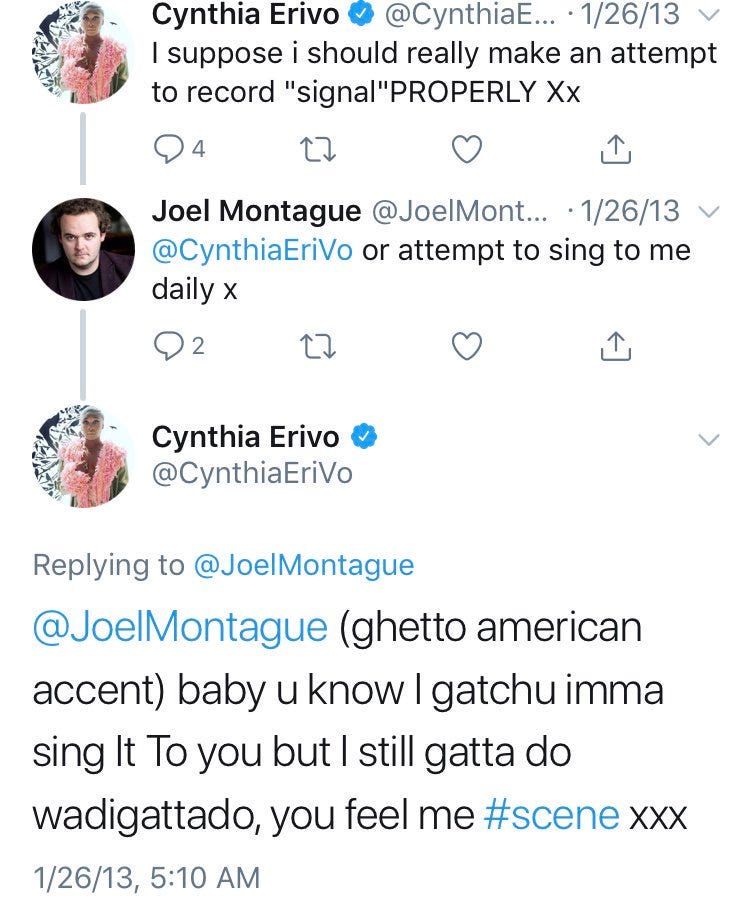This screenshot has width=750, height=918.
Task: Open the 1/26/13, 5:10 AM timestamp
Action: (146, 878)
